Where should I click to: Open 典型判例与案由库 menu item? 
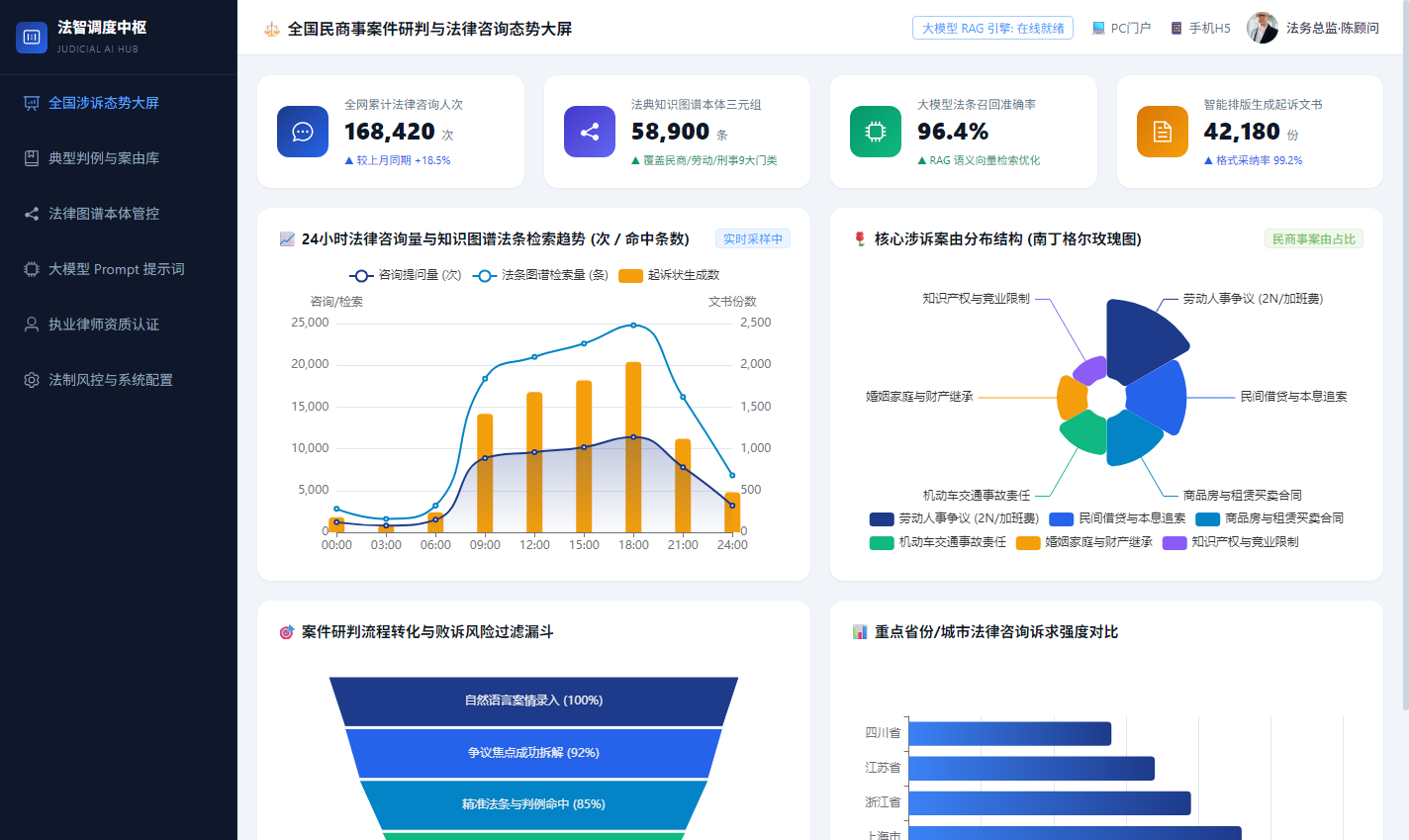coord(119,158)
